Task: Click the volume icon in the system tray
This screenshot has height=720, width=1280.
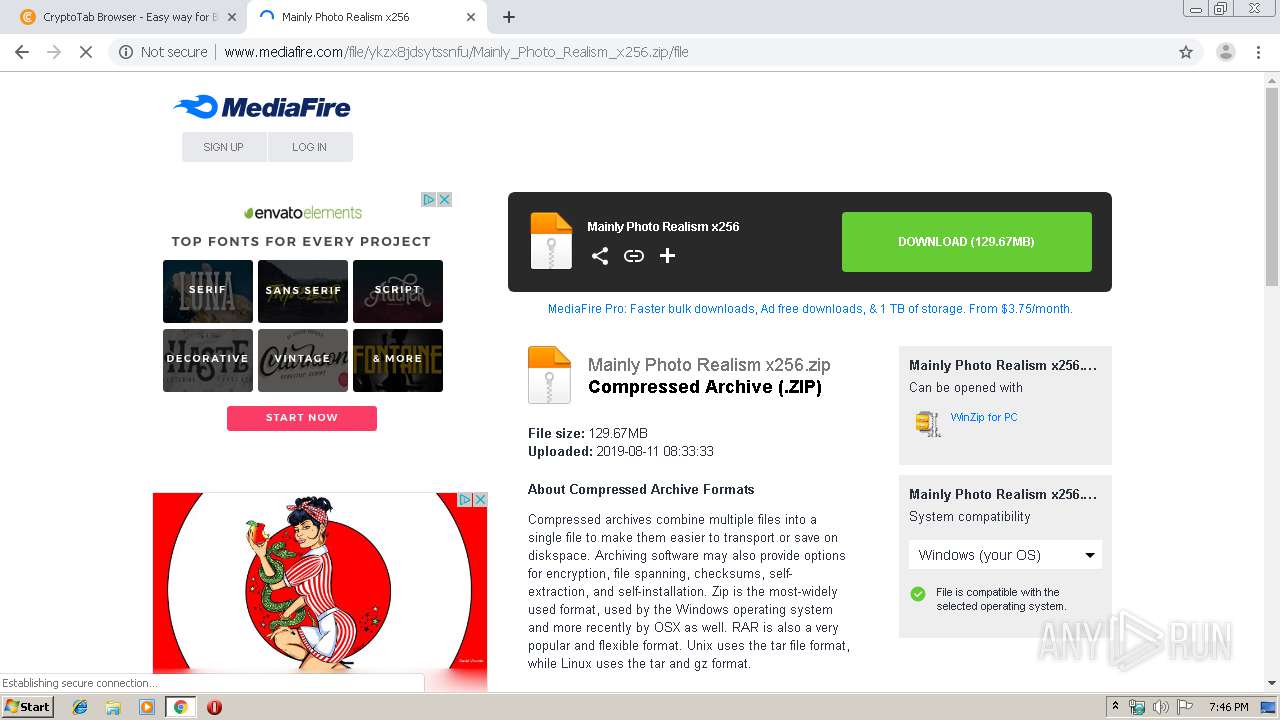Action: pos(1161,707)
